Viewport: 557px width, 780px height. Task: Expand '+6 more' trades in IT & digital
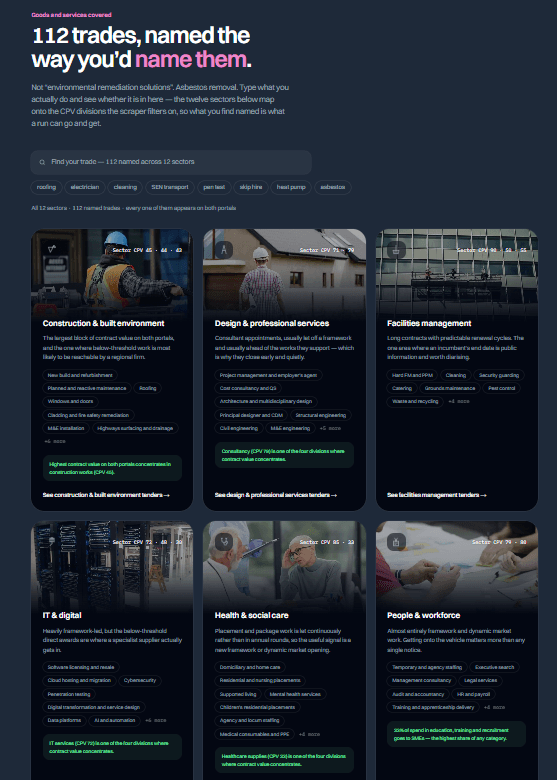[156, 720]
